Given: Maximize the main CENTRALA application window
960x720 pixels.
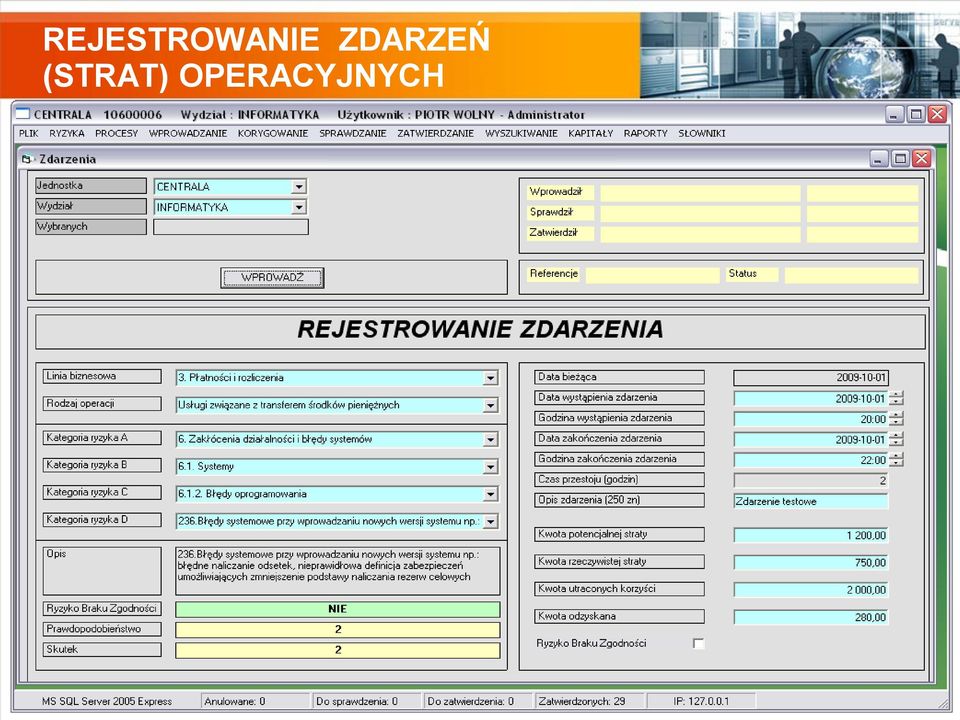Looking at the screenshot, I should 916,114.
